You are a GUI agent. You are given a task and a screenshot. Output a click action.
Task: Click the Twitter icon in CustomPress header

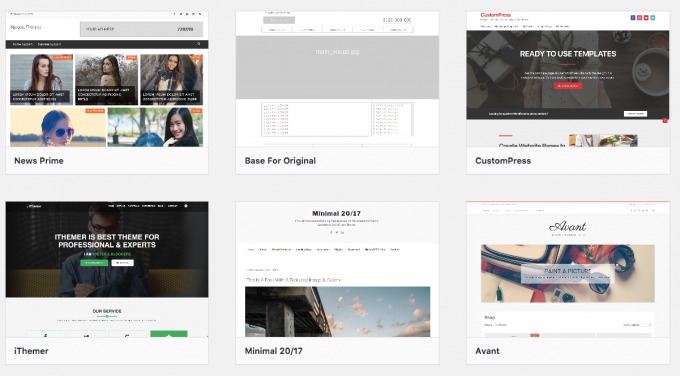653,18
